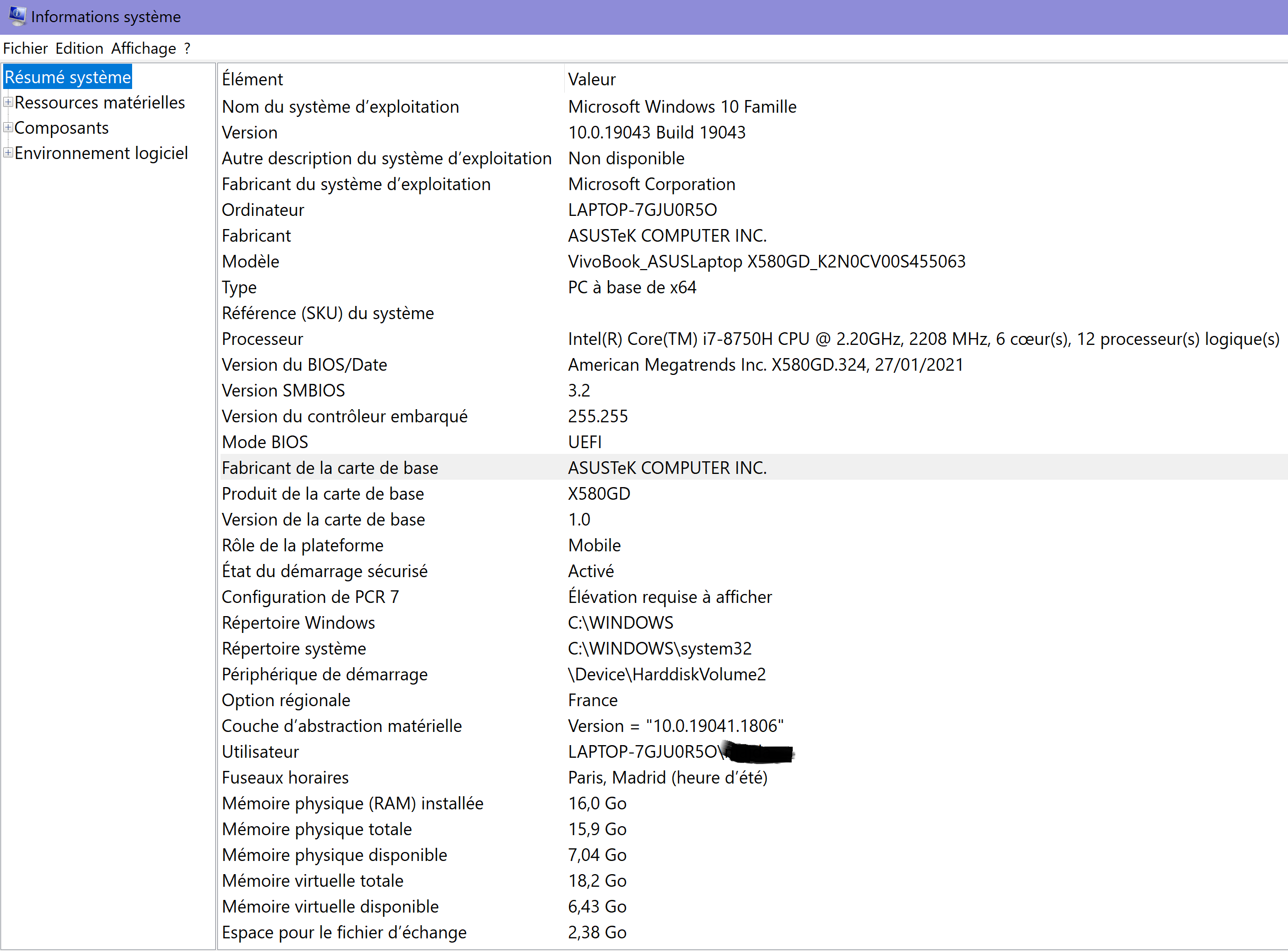Screen dimensions: 1288x951
Task: Select État du démarrage sécurisé row
Action: [325, 572]
